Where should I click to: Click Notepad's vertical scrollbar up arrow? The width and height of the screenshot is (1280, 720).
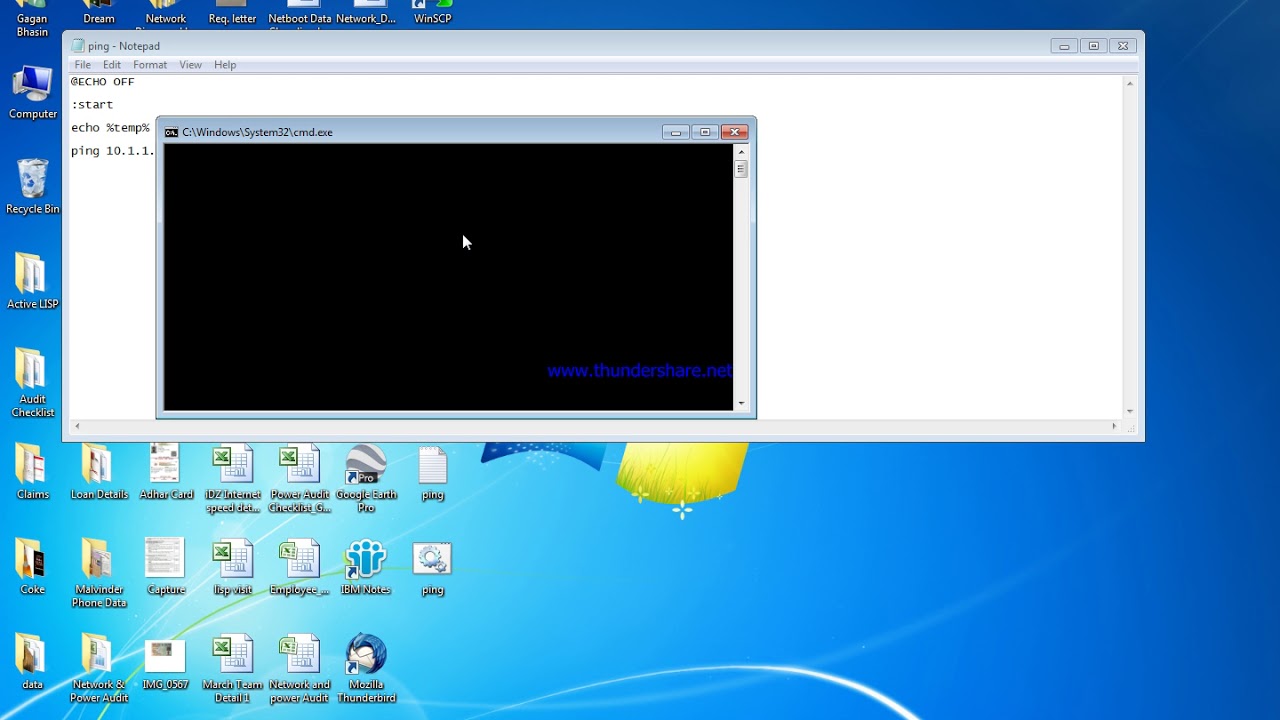coord(1130,83)
